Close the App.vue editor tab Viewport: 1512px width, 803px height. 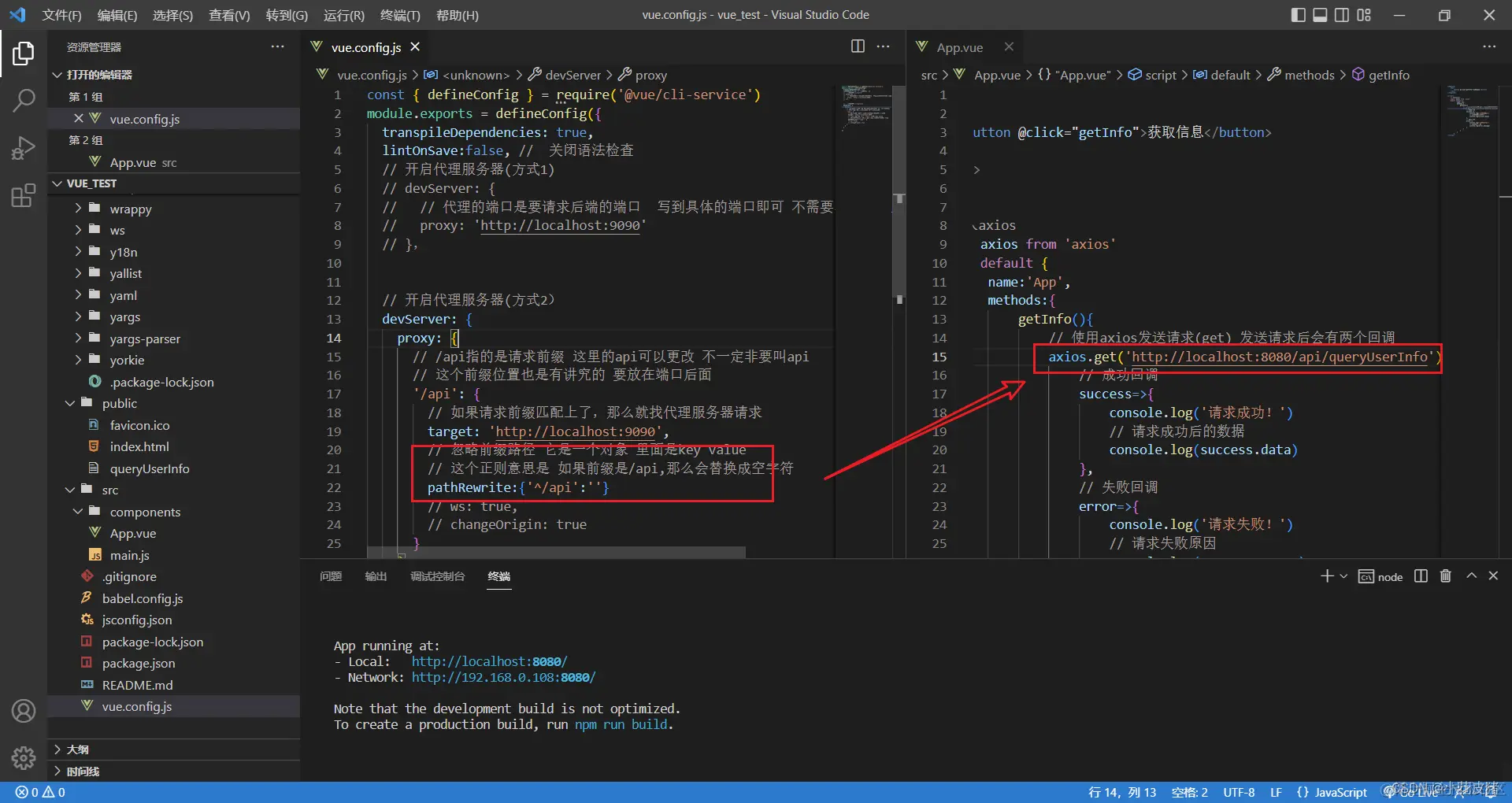coord(1009,47)
